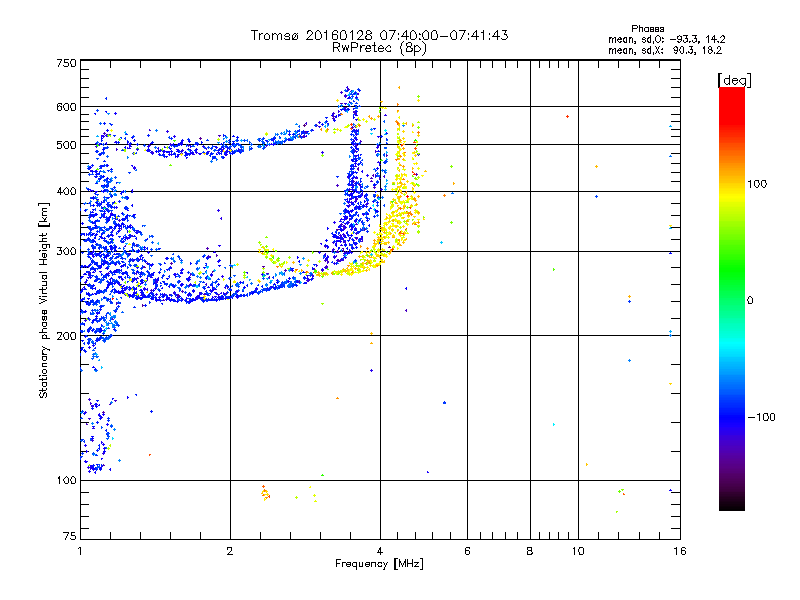Screen dimensions: 800x600
Task: Click the orange point cluster below 100 km
Action: tap(265, 493)
